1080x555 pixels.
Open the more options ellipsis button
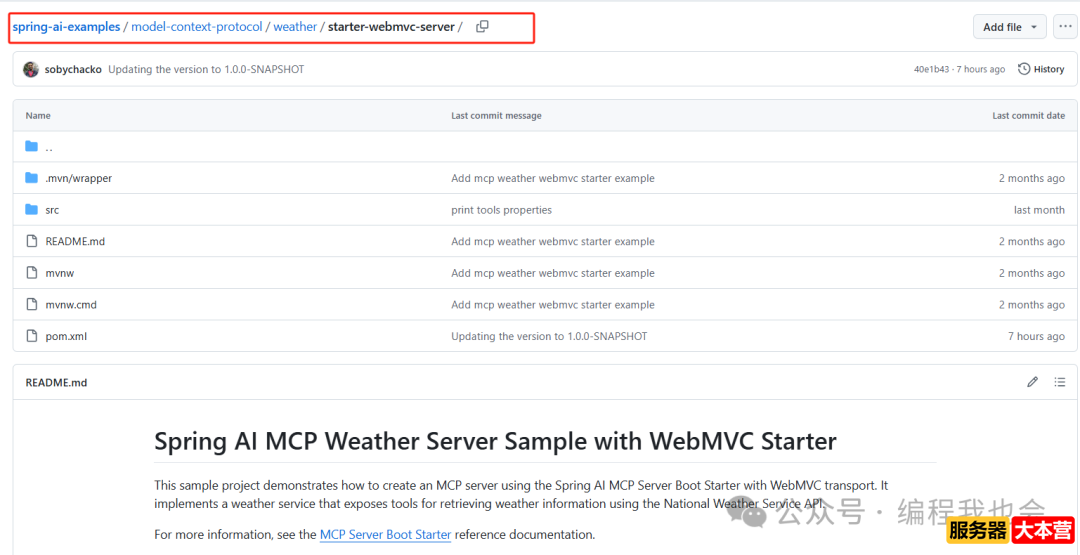[x=1064, y=27]
